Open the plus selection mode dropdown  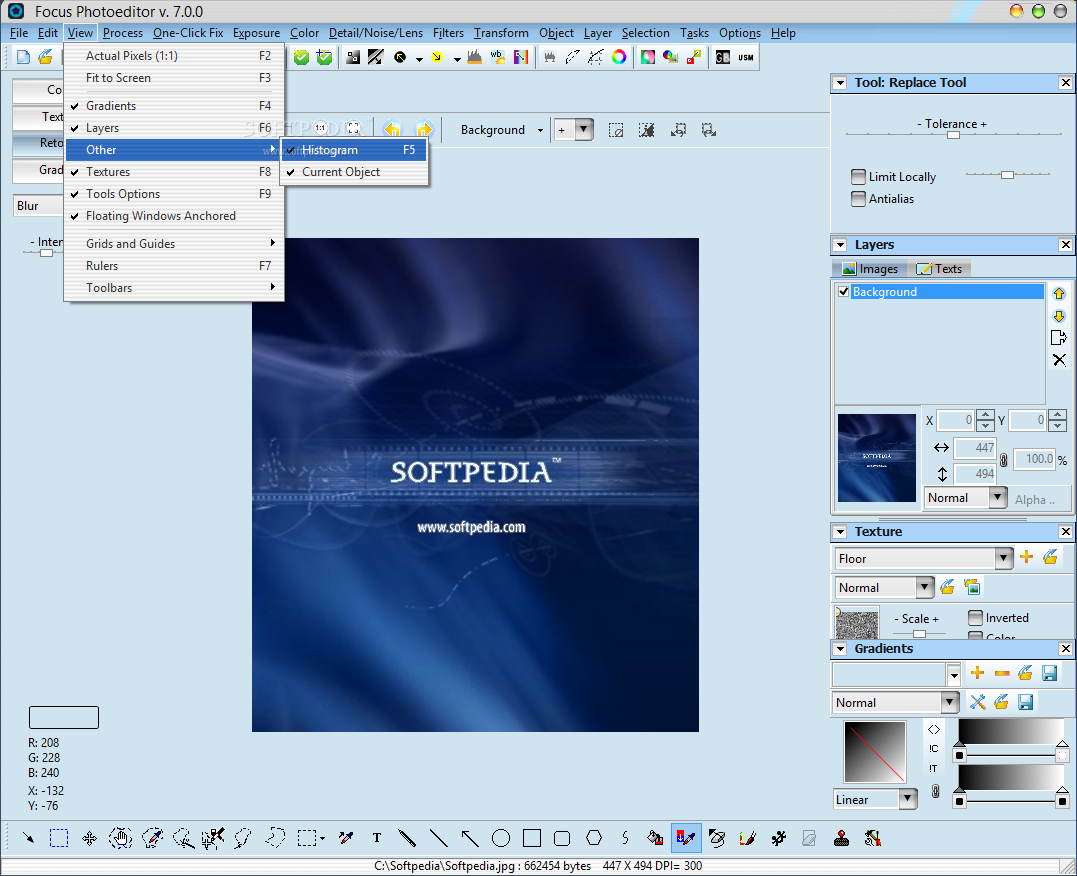(x=584, y=129)
